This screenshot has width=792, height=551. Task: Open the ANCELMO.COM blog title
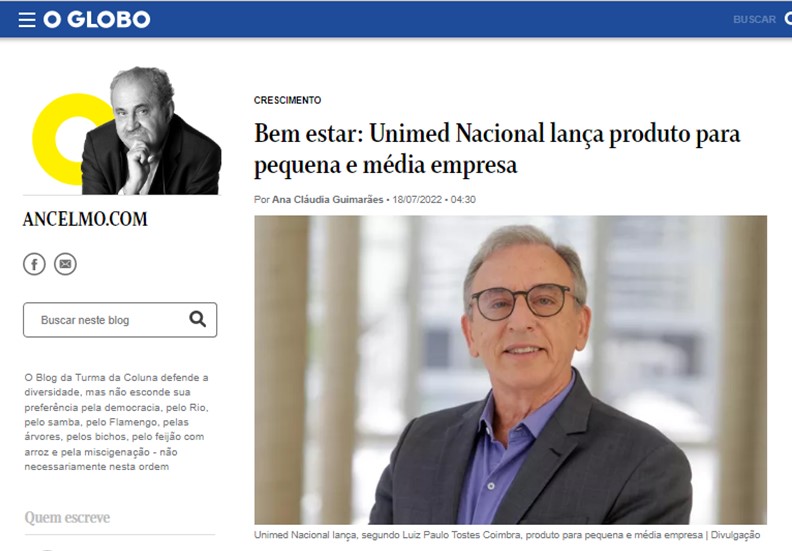(85, 219)
